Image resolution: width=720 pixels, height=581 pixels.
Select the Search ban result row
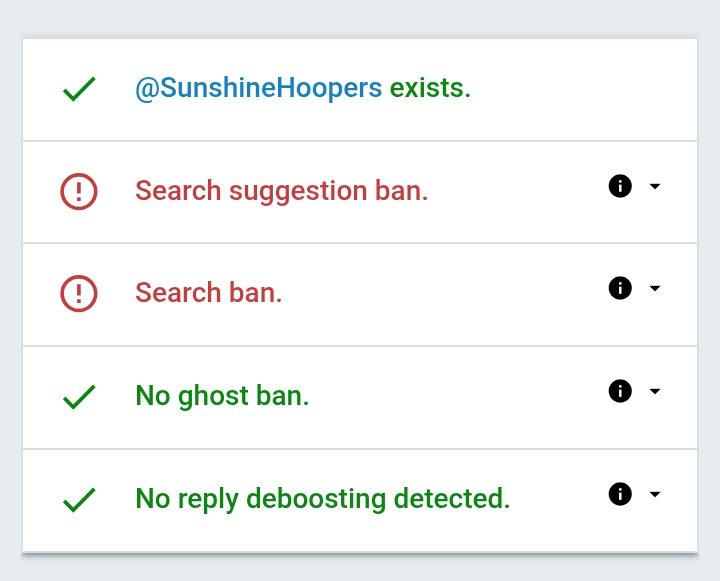[360, 294]
